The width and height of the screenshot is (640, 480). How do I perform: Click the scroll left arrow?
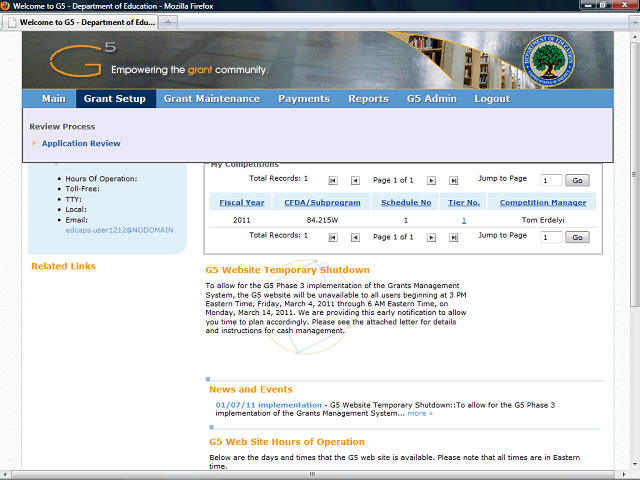click(6, 474)
